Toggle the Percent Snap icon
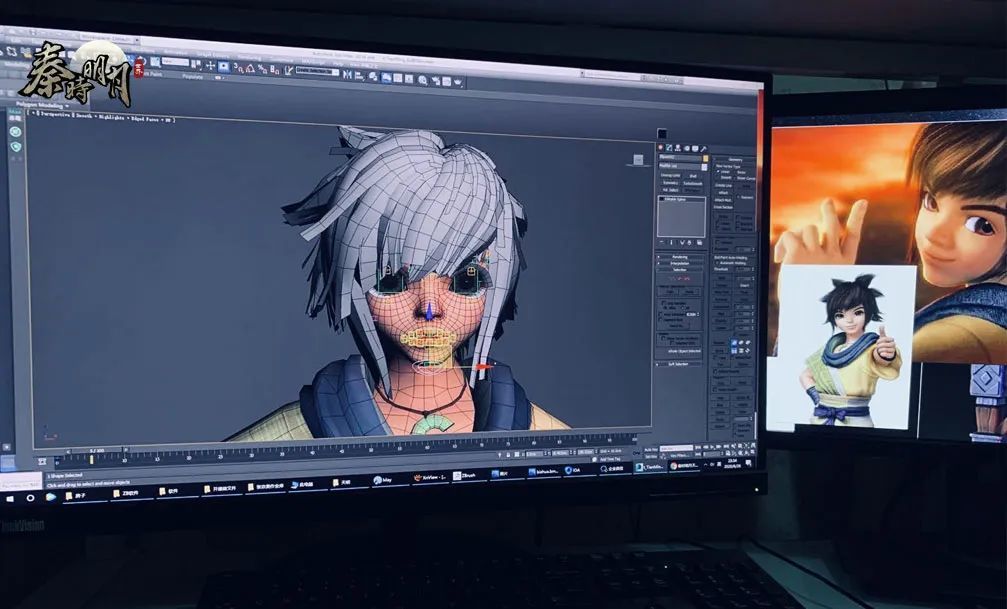Viewport: 1007px width, 609px height. point(262,69)
